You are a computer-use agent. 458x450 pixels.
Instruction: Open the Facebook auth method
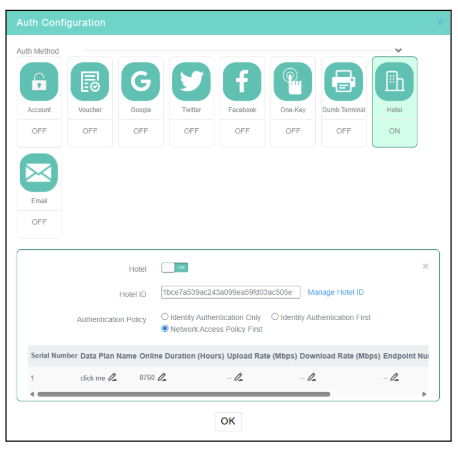click(x=242, y=82)
